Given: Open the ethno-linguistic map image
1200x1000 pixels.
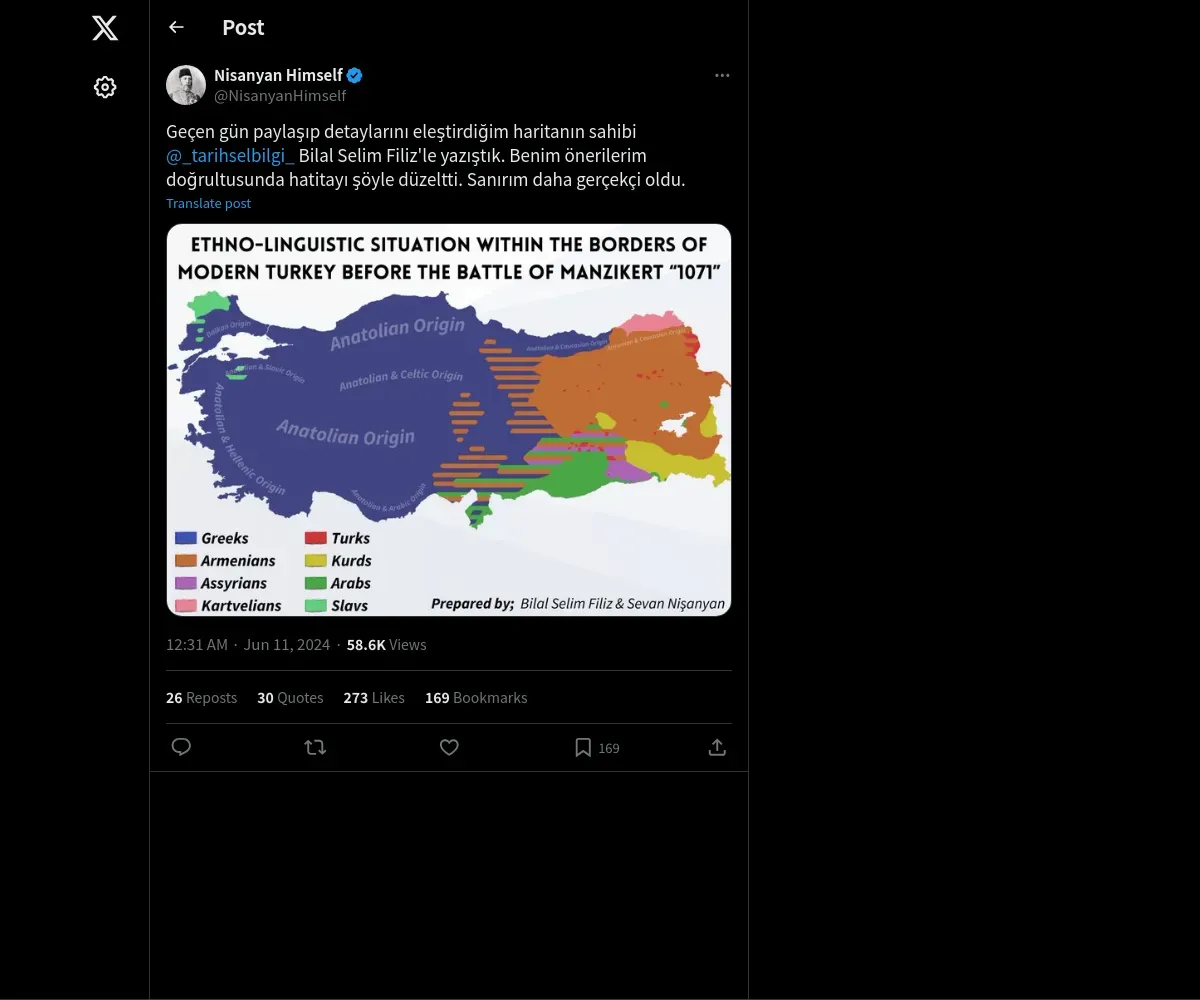Looking at the screenshot, I should 448,420.
